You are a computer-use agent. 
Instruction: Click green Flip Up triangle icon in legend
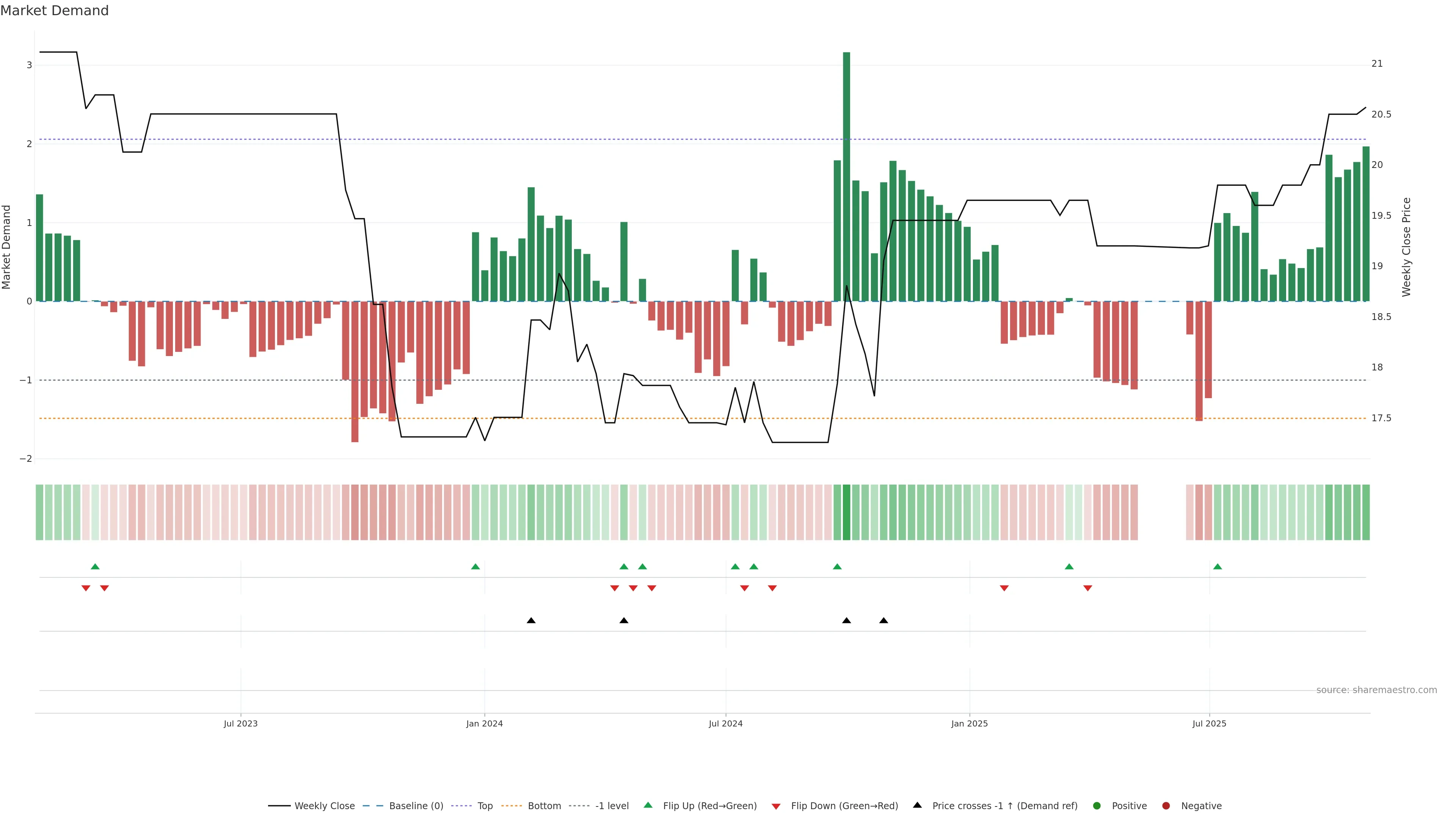coord(648,805)
